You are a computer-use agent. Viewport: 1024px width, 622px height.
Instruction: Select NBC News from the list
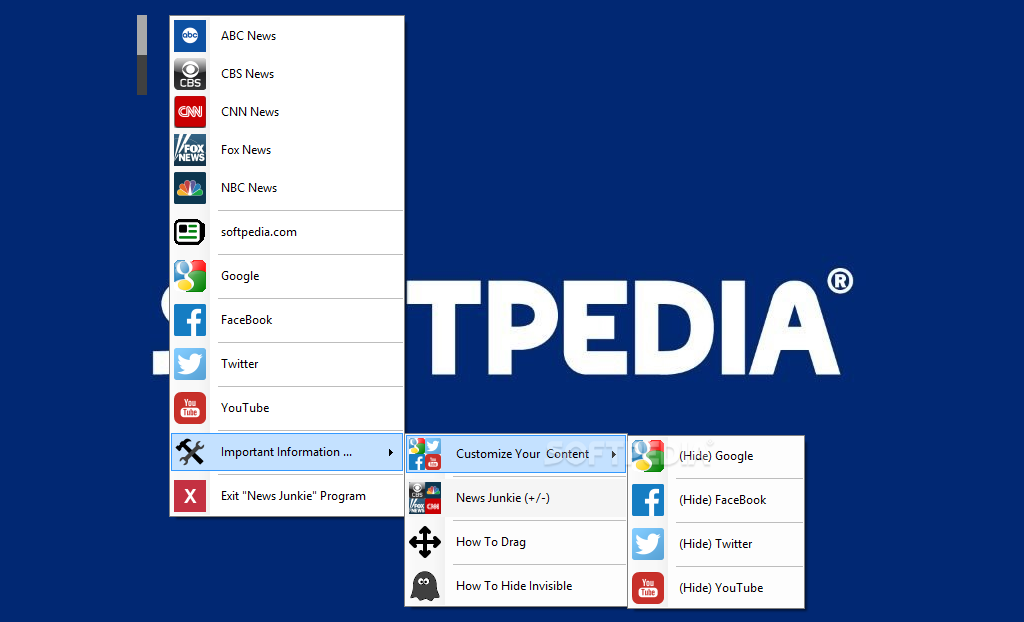pyautogui.click(x=287, y=188)
